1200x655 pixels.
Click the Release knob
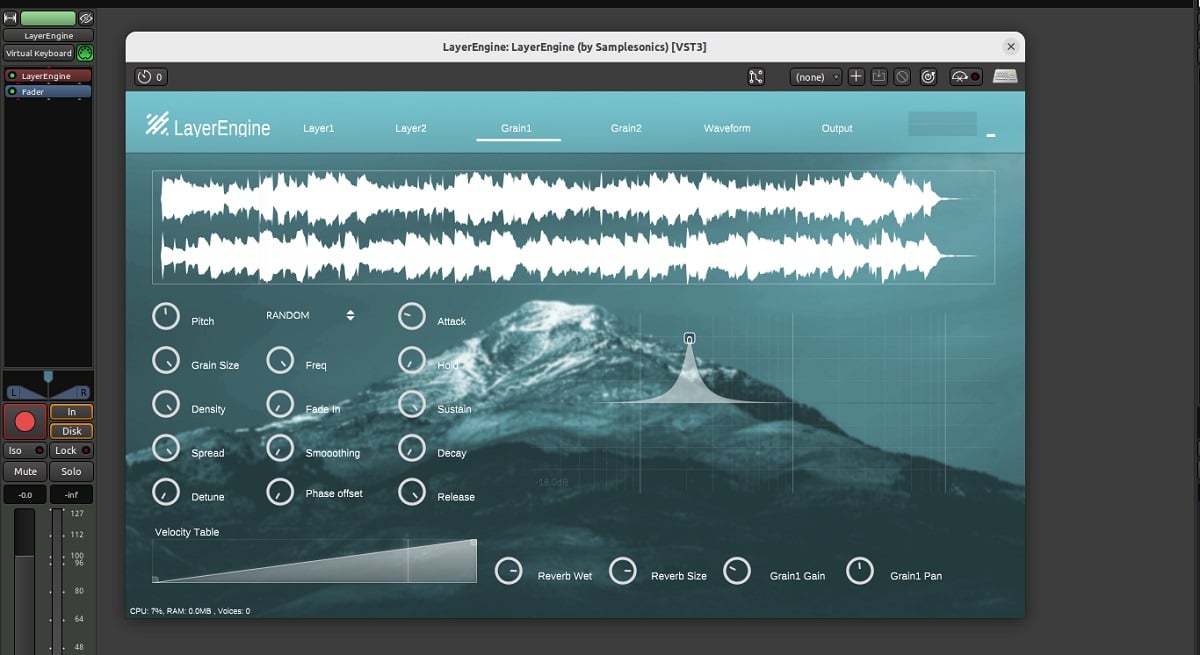click(x=412, y=492)
